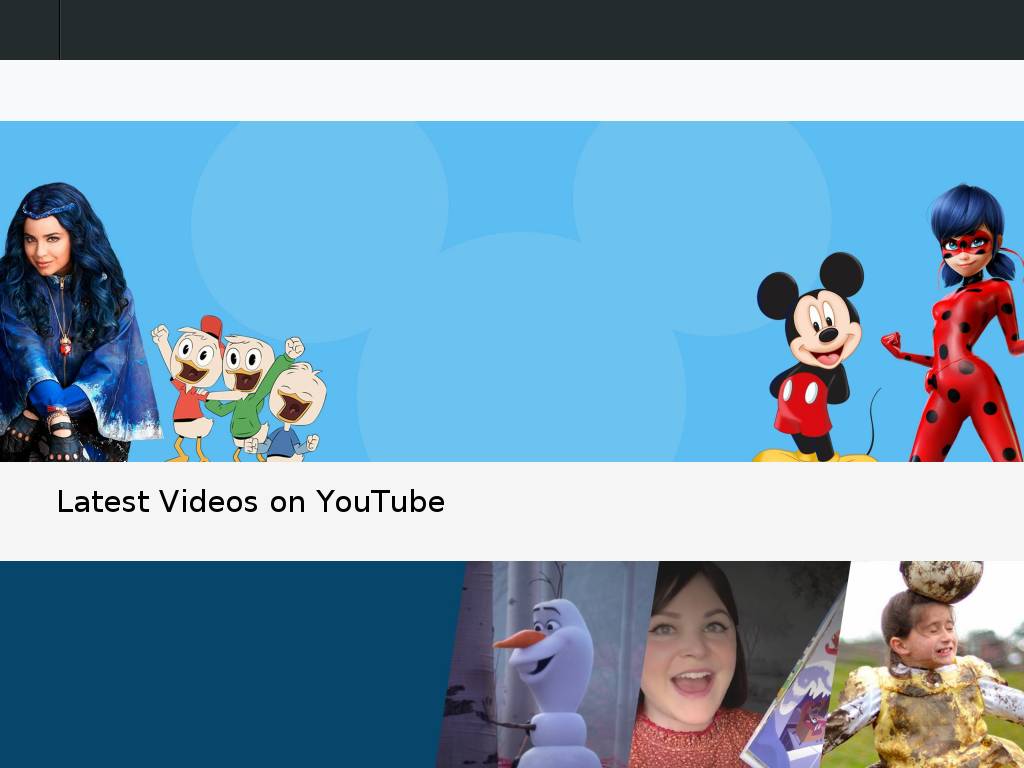
Task: Click the dark blue panel beside the videos
Action: (220, 665)
